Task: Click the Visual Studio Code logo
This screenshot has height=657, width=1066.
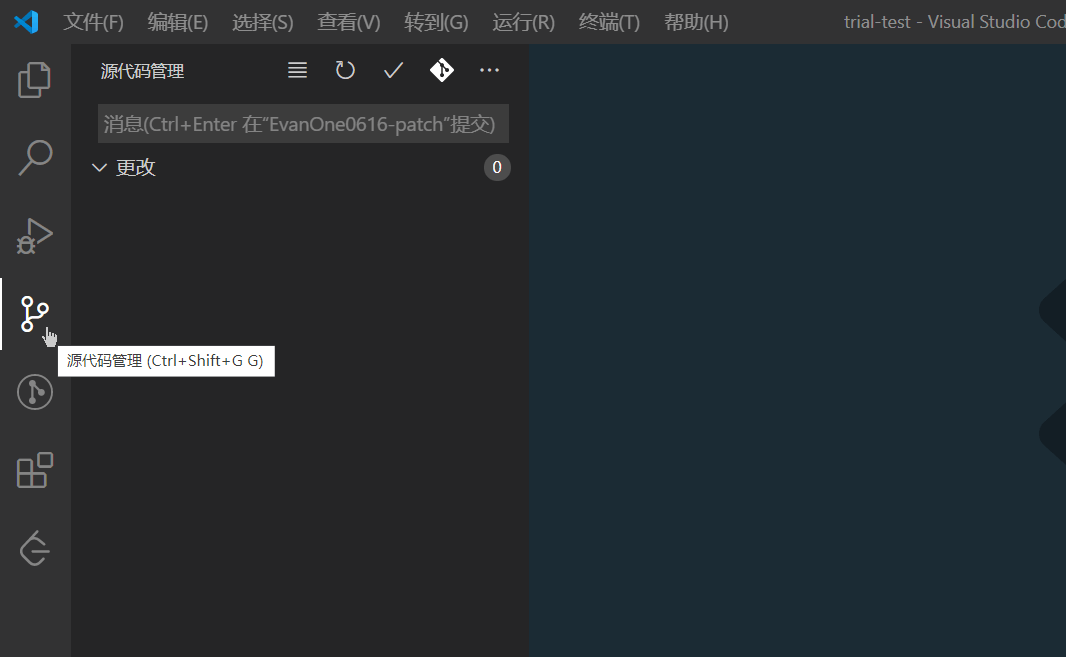Action: 25,21
